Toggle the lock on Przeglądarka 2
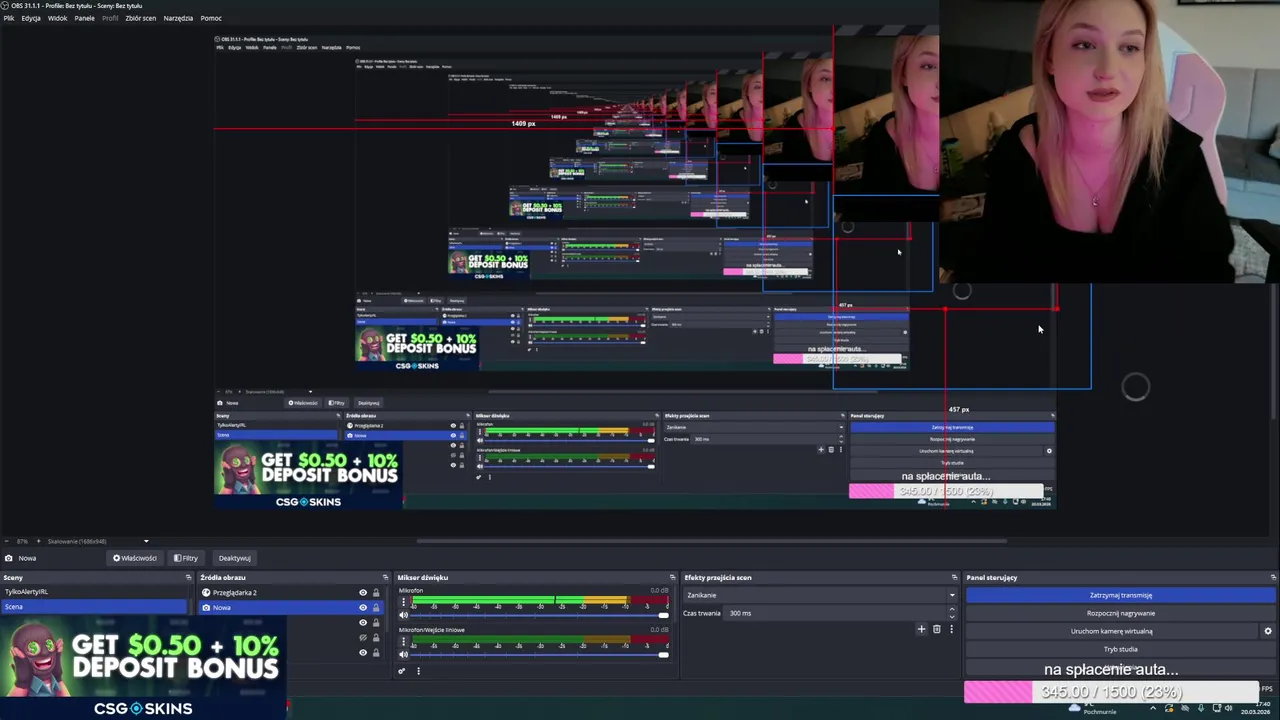The width and height of the screenshot is (1280, 720). [376, 593]
